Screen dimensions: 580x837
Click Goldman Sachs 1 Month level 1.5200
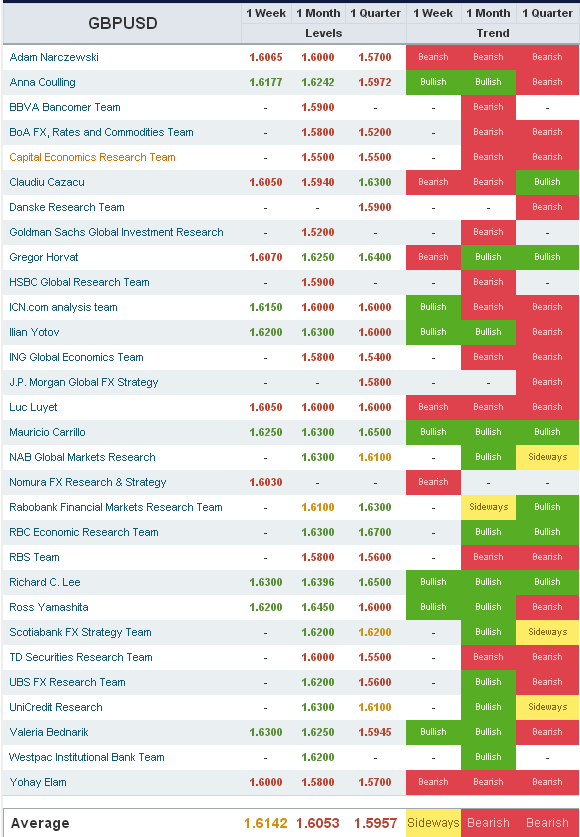(318, 232)
